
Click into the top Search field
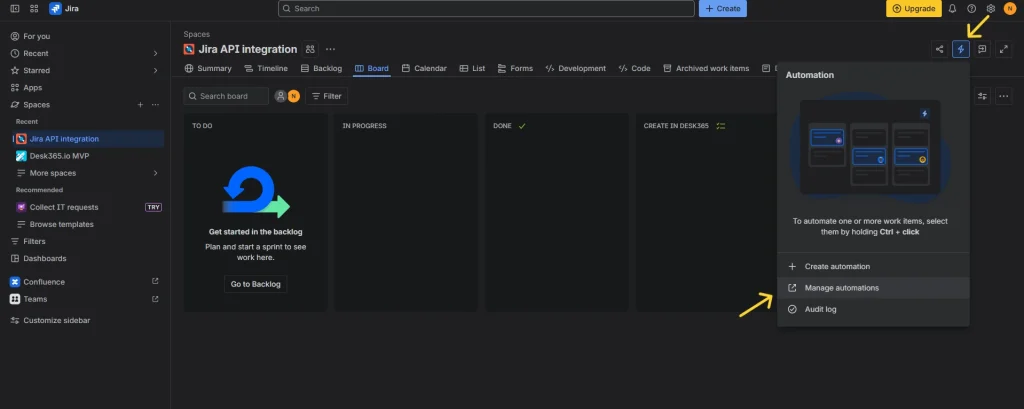(x=486, y=8)
